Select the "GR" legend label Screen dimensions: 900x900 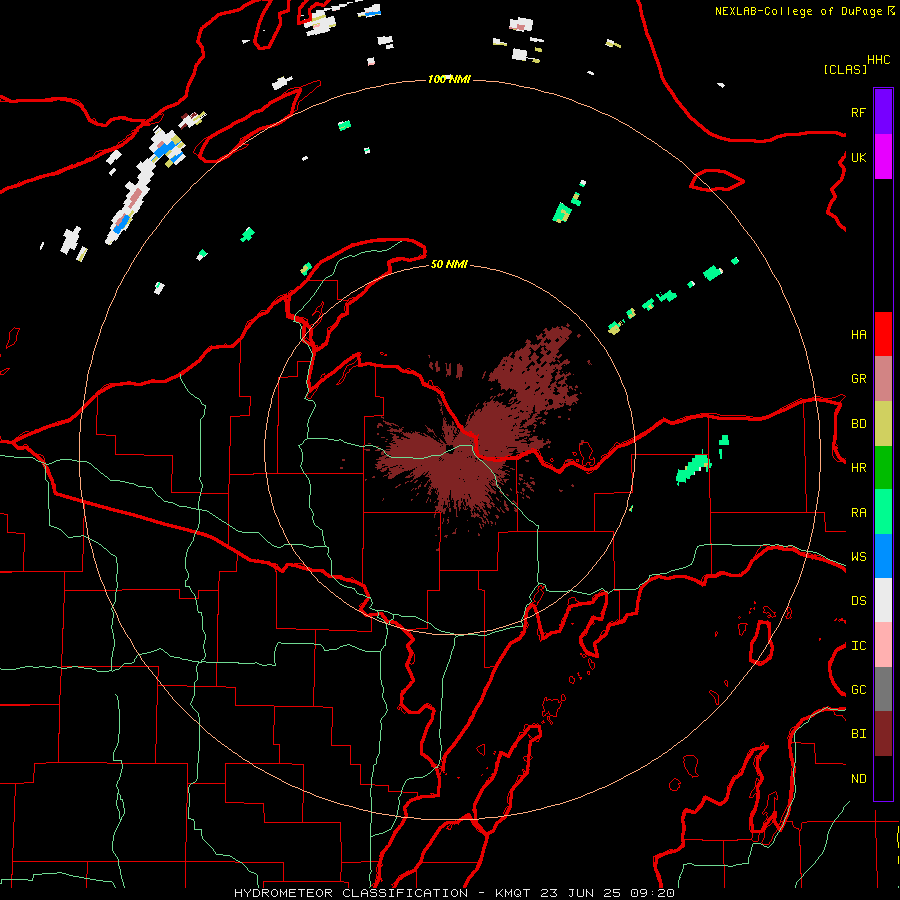(858, 379)
